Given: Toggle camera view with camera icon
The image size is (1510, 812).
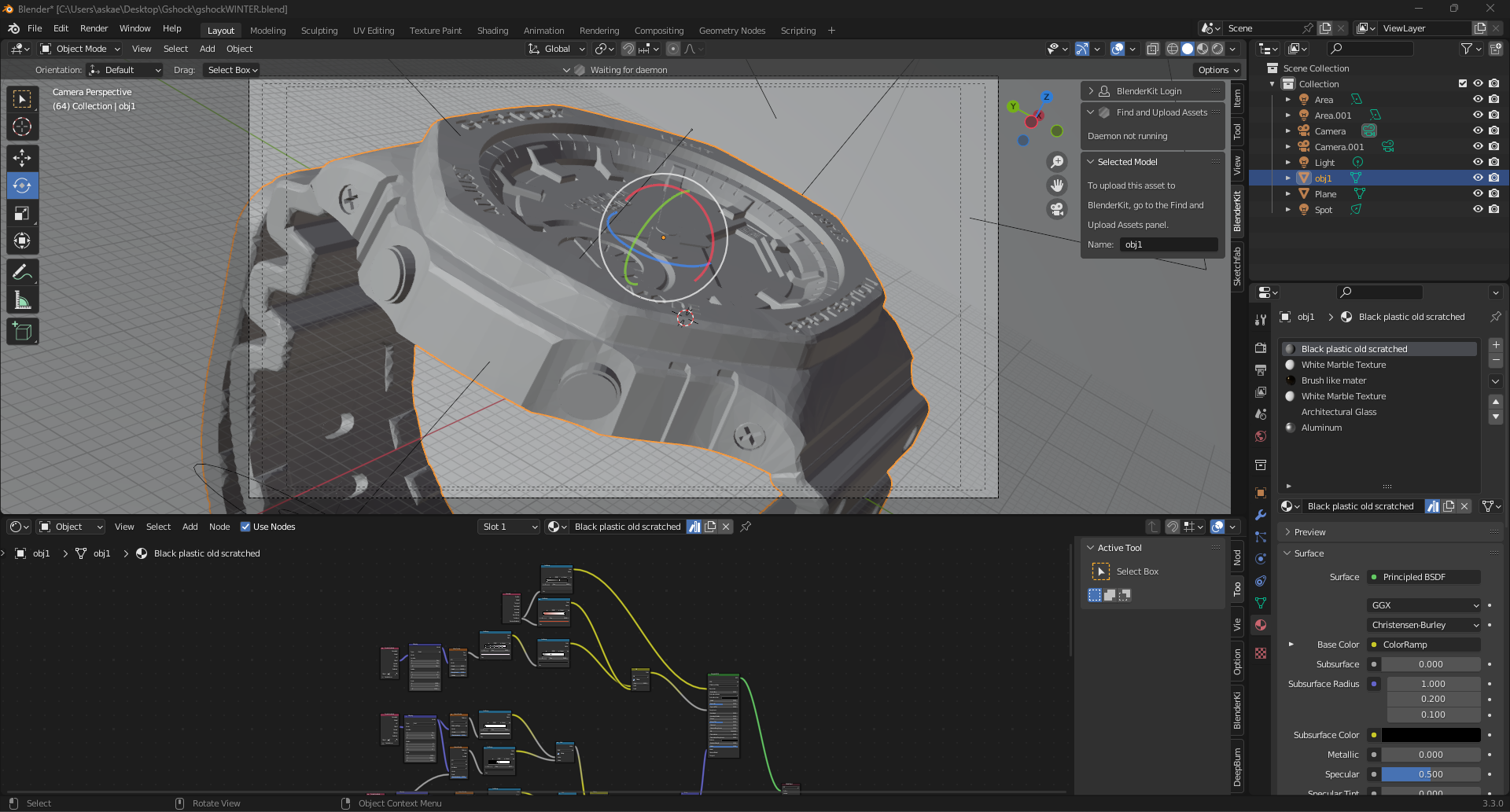Looking at the screenshot, I should pyautogui.click(x=1057, y=209).
